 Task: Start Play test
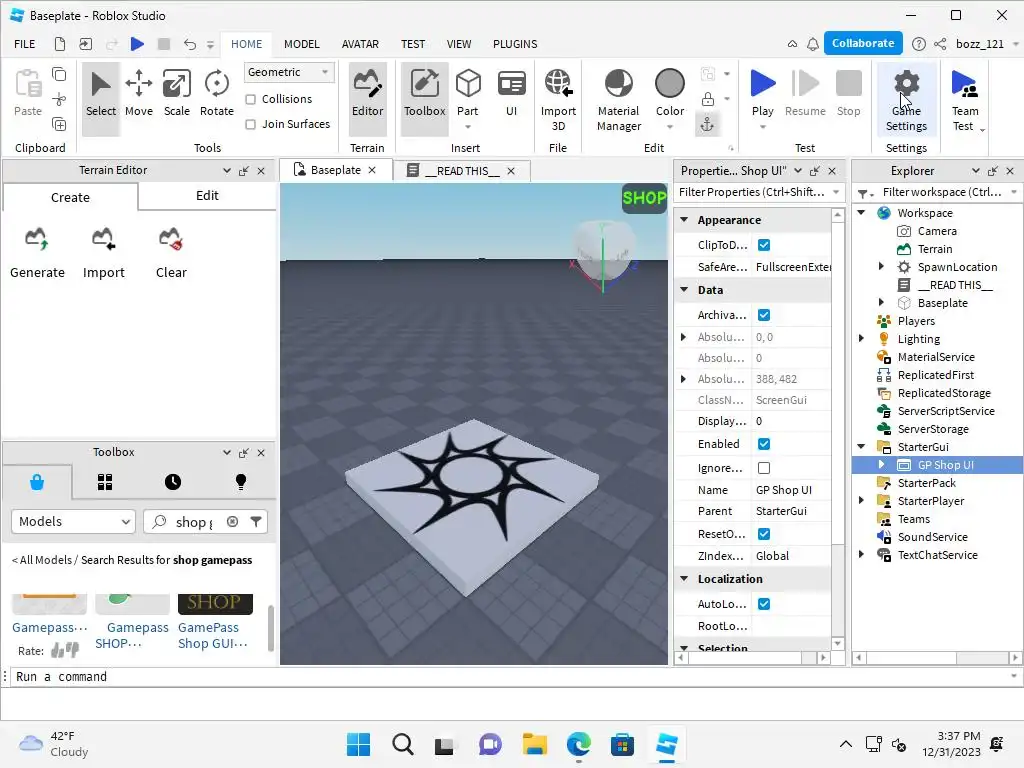tap(762, 93)
